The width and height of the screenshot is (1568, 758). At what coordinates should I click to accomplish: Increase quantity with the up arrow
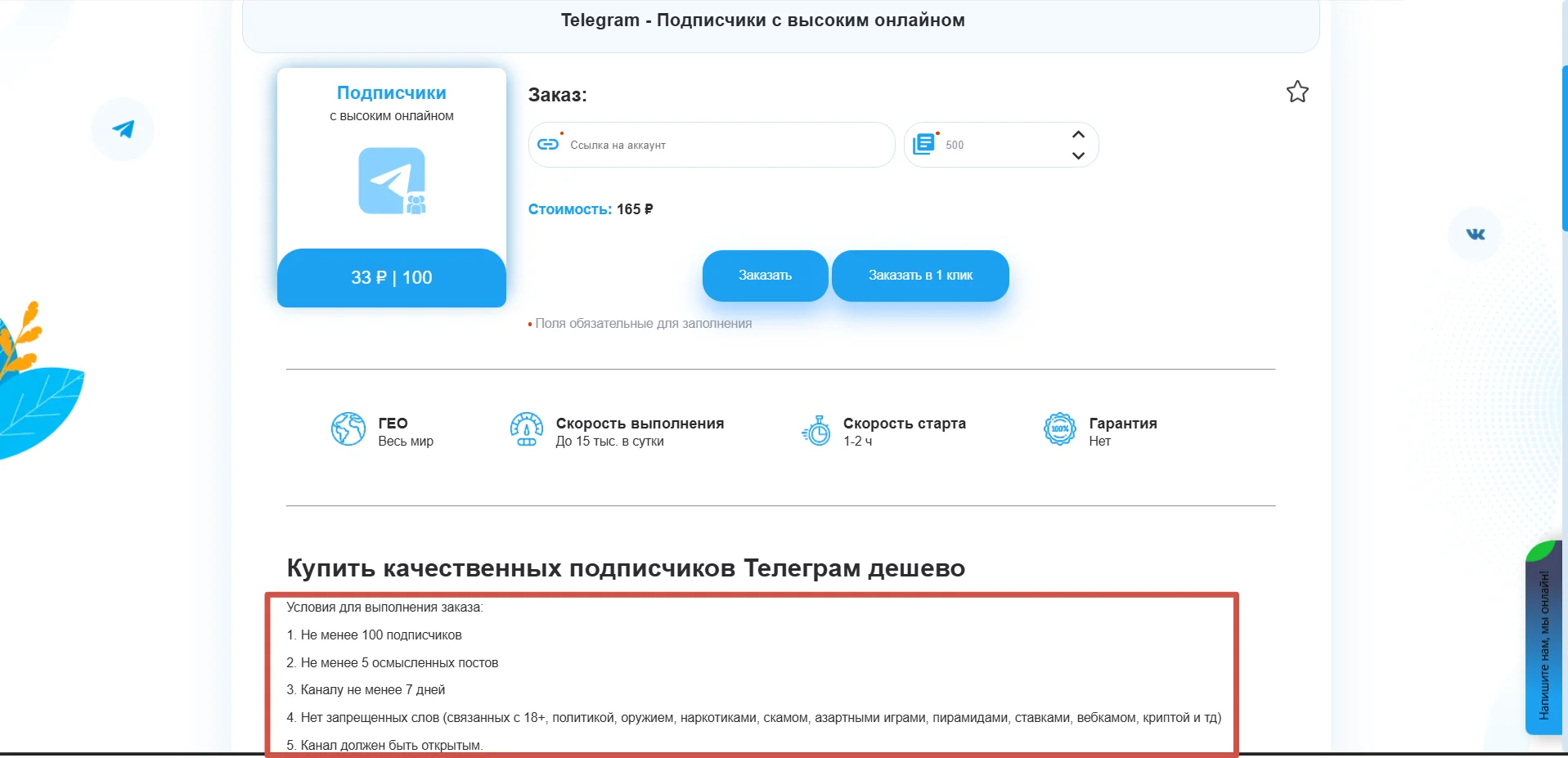click(x=1078, y=134)
